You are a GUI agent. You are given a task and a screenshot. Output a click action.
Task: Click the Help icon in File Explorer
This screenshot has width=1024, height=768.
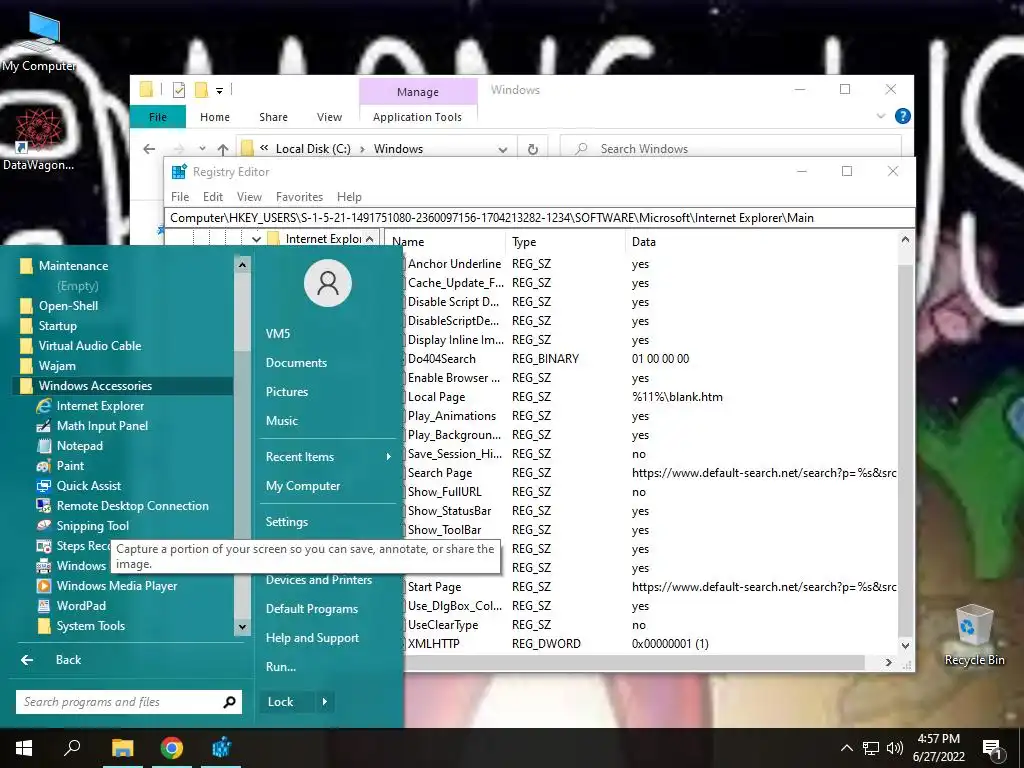[903, 116]
